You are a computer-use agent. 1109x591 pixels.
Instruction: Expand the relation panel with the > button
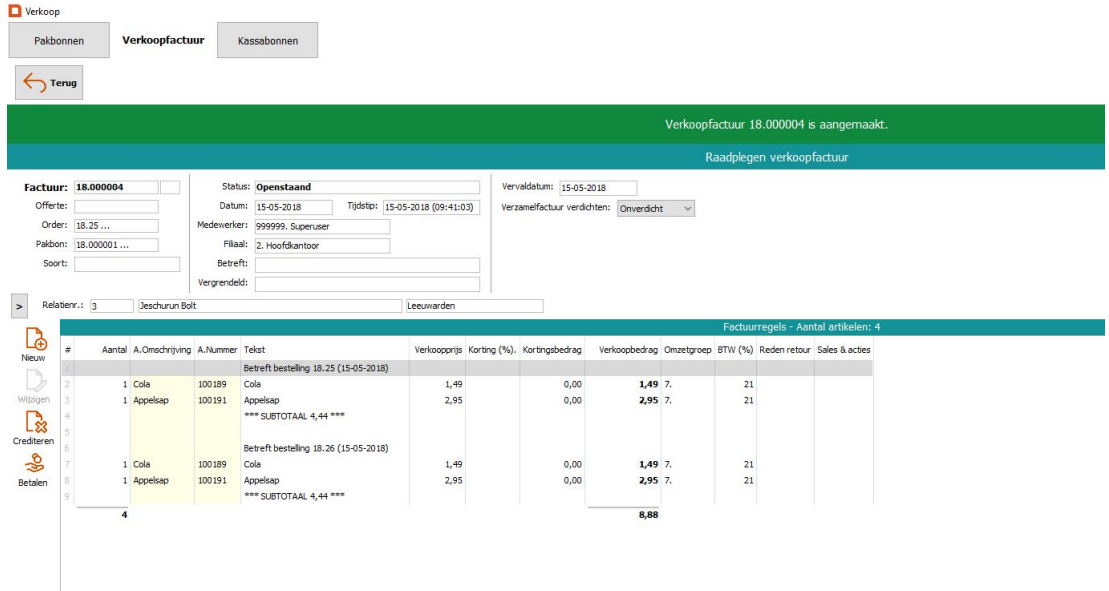[20, 306]
